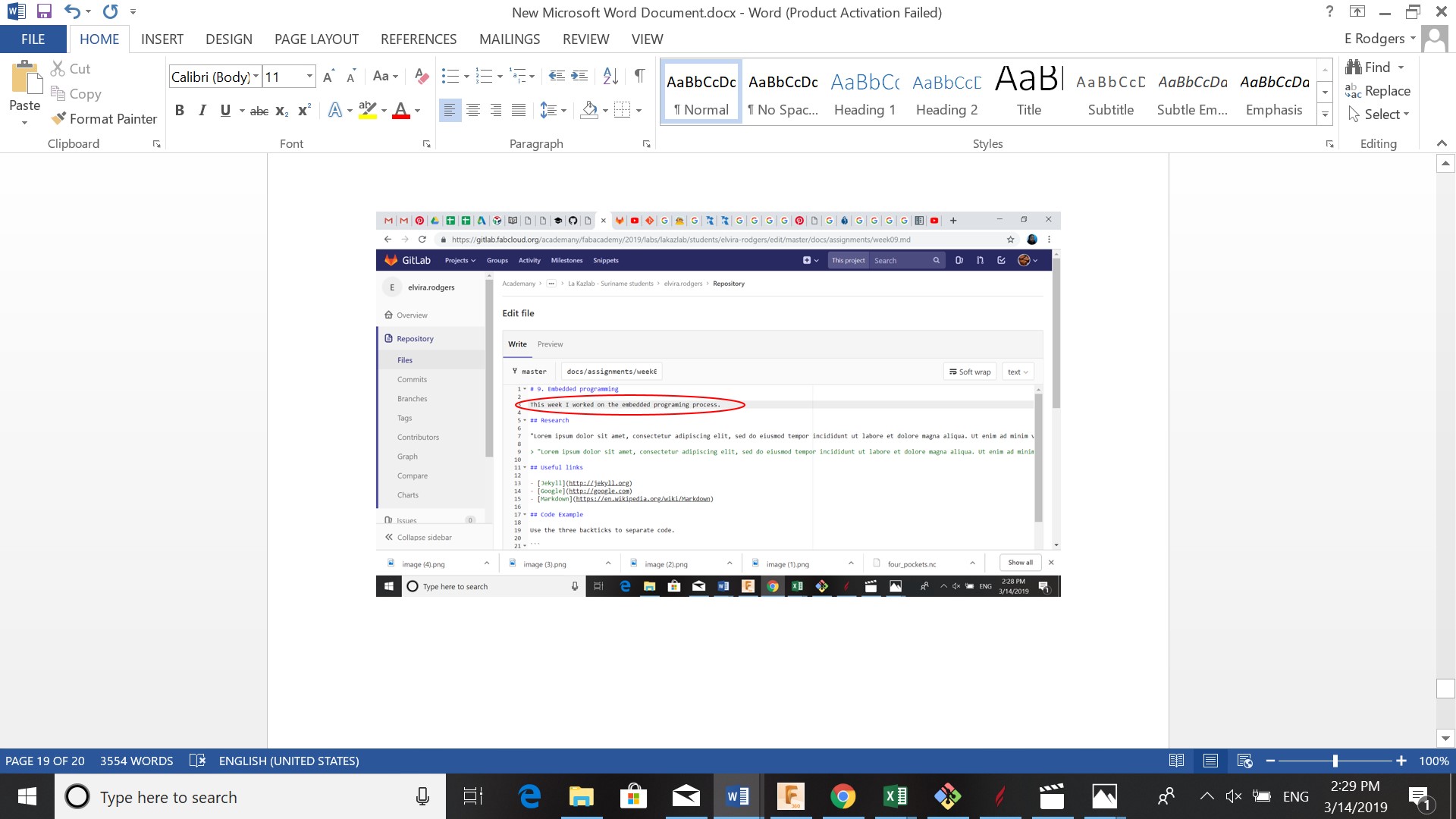Screen dimensions: 1456x819
Task: Open the font name dropdown
Action: point(256,77)
